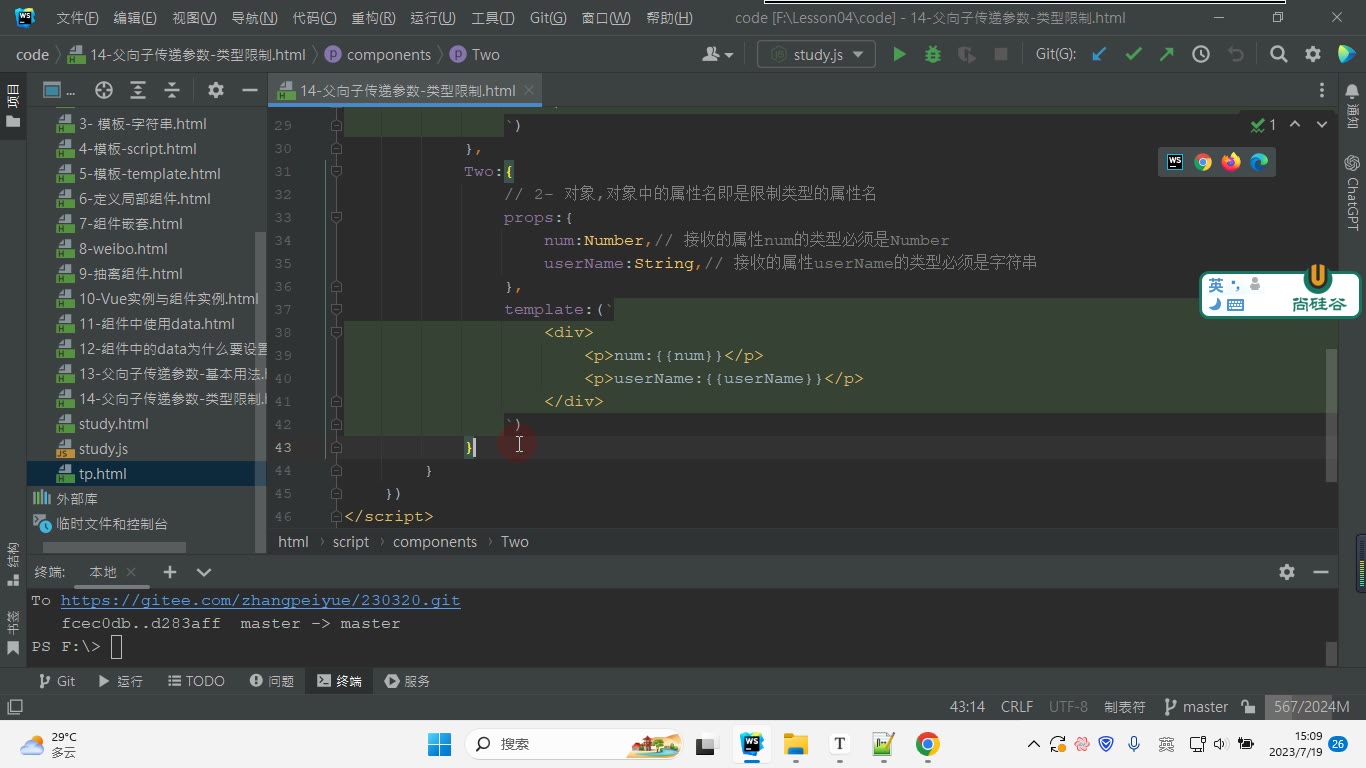1366x768 pixels.
Task: Open the user account dropdown in toolbar
Action: [x=718, y=55]
